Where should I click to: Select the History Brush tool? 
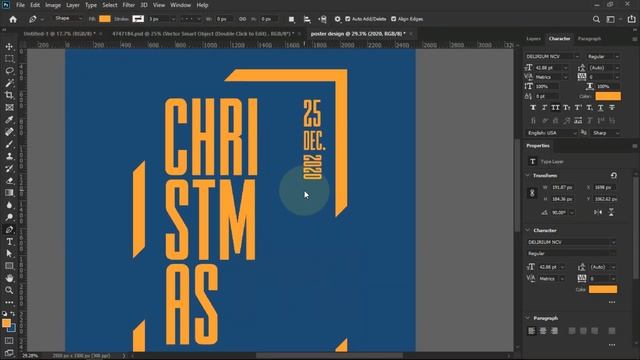coord(9,169)
